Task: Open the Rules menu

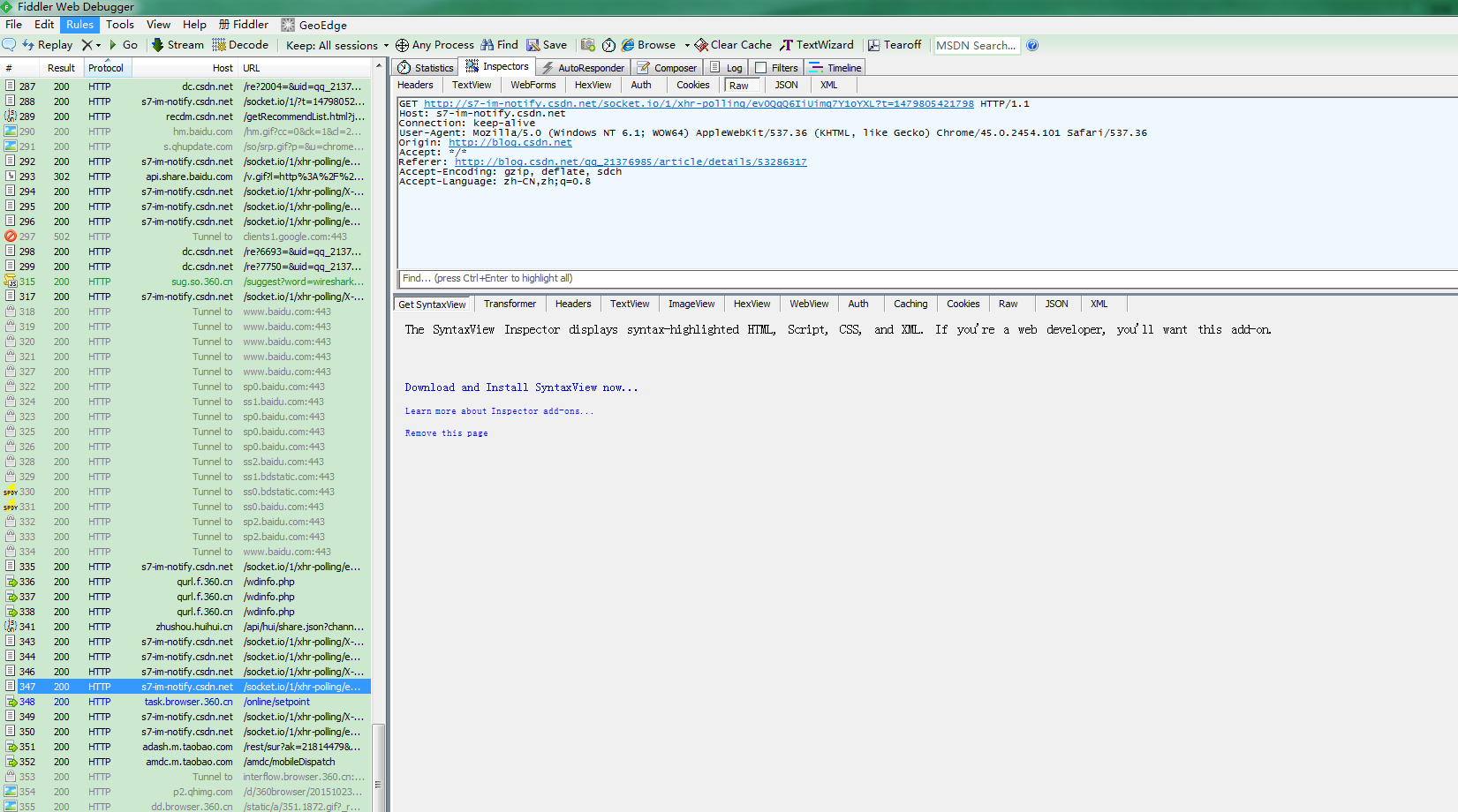Action: [x=79, y=24]
